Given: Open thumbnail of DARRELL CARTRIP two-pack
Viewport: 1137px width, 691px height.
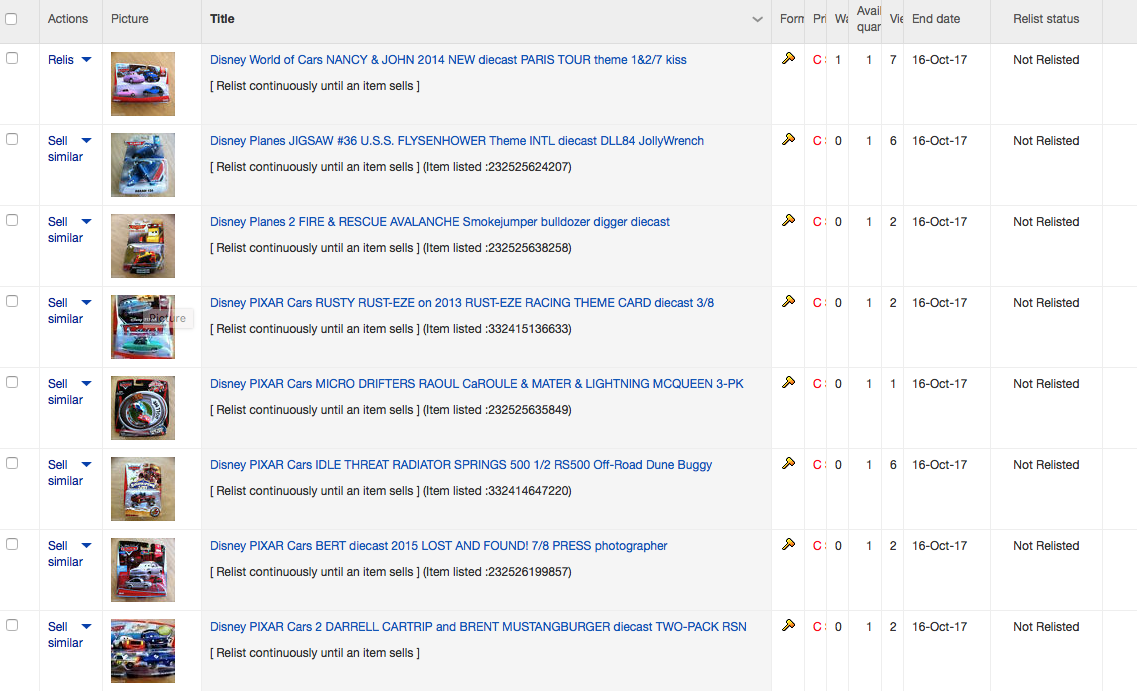Looking at the screenshot, I should click(x=143, y=651).
